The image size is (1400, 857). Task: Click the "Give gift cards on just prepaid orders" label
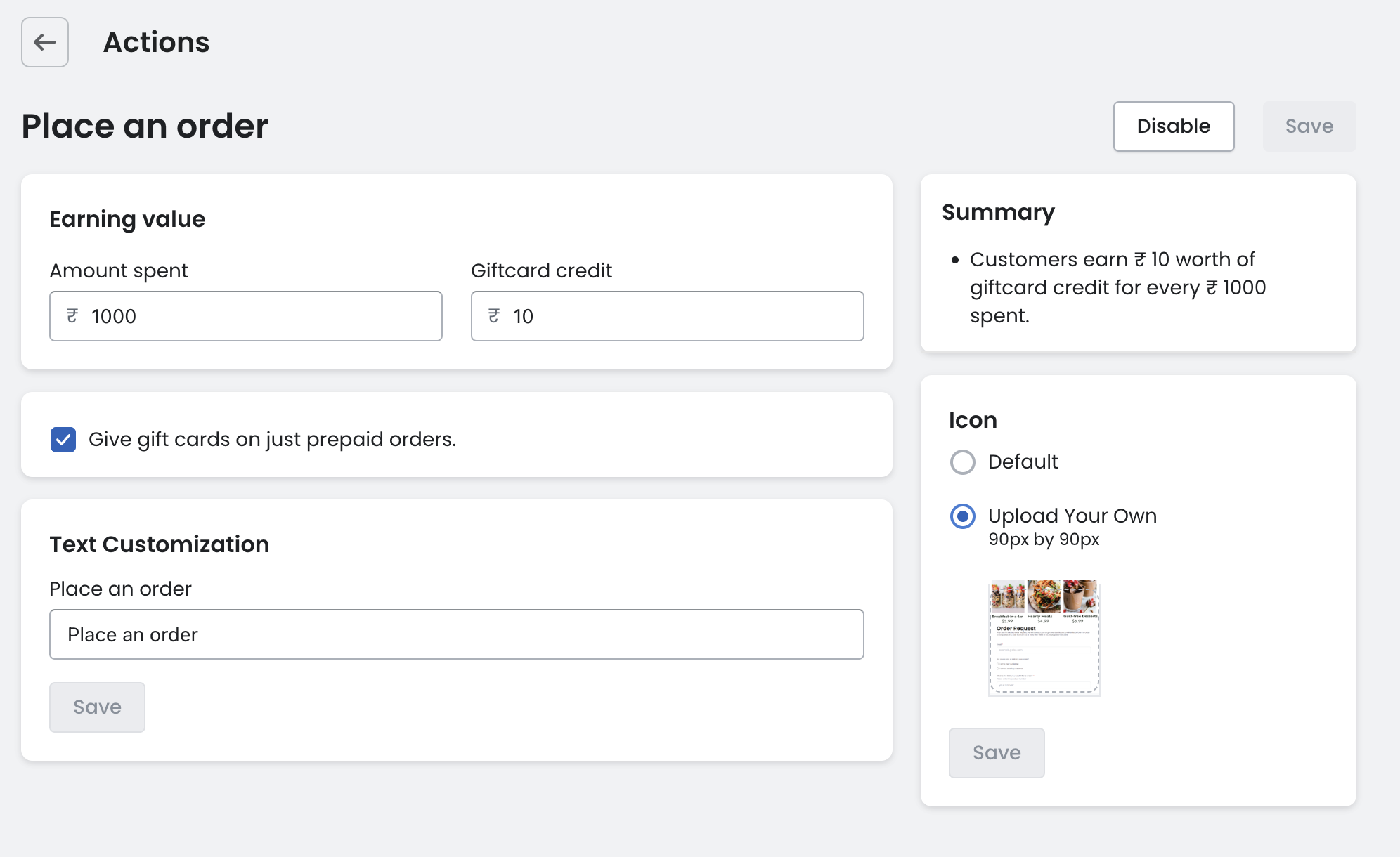pyautogui.click(x=272, y=440)
